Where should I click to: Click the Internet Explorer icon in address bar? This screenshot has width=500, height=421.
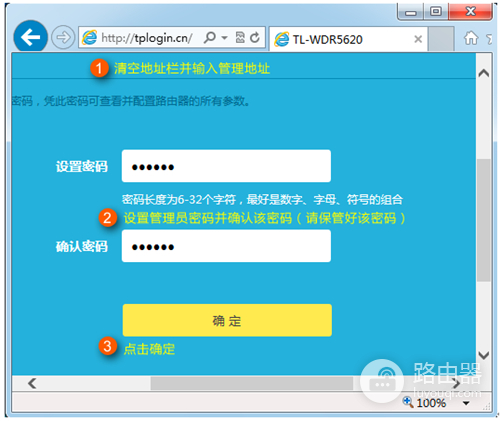click(89, 37)
